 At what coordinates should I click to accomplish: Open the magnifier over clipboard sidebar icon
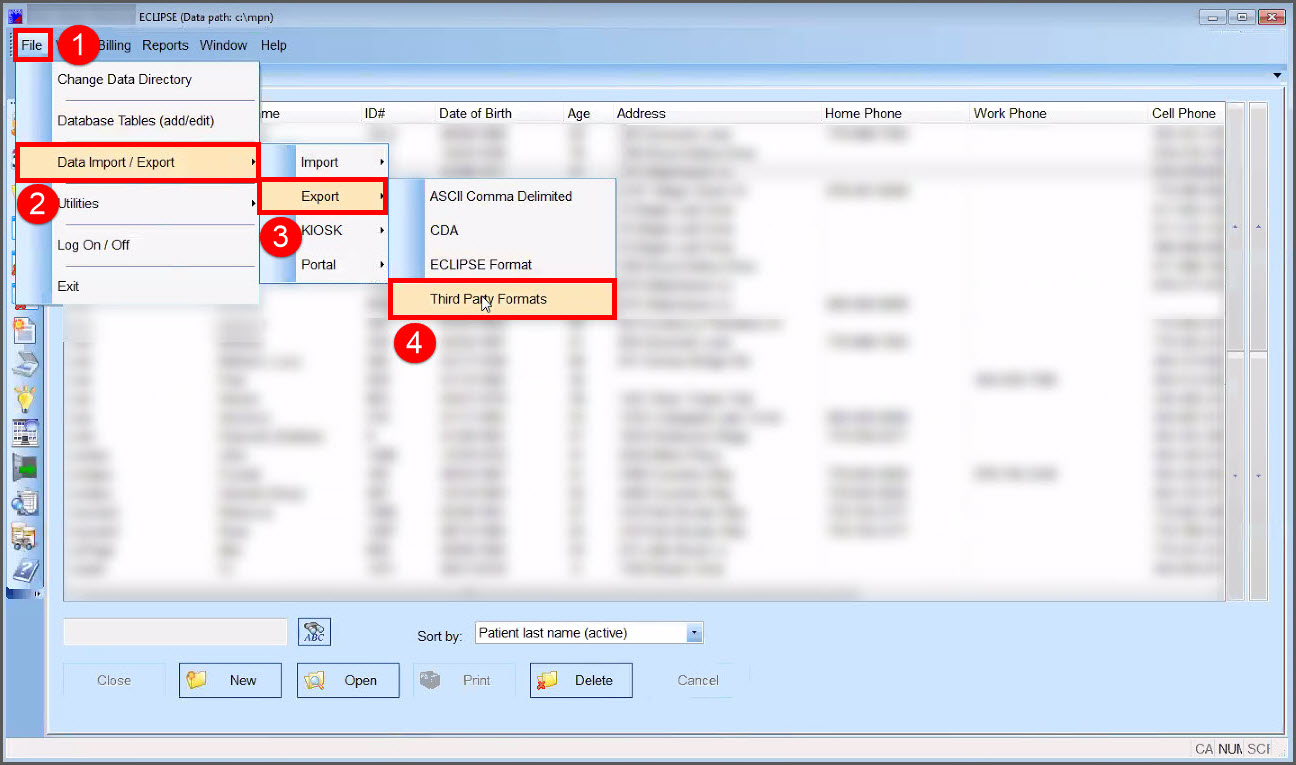(x=24, y=501)
